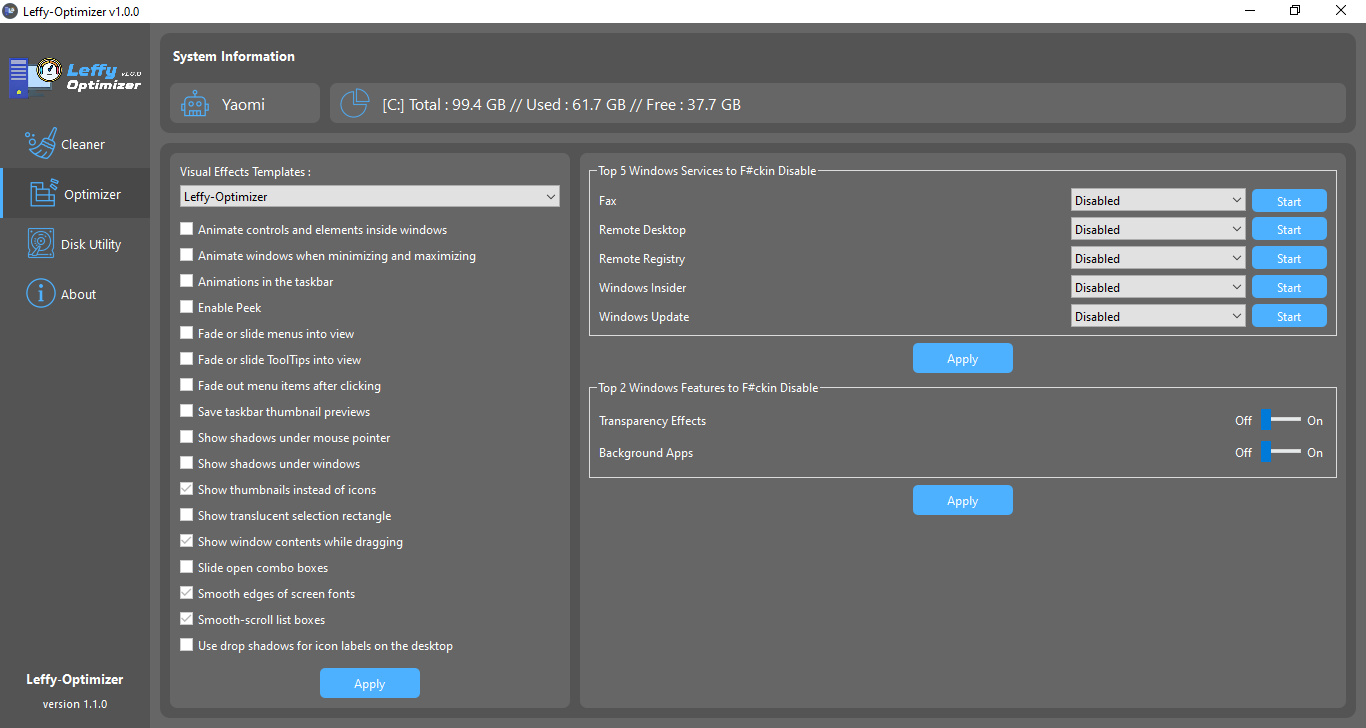The height and width of the screenshot is (728, 1366).
Task: Click the pie chart disk usage icon
Action: [x=355, y=103]
